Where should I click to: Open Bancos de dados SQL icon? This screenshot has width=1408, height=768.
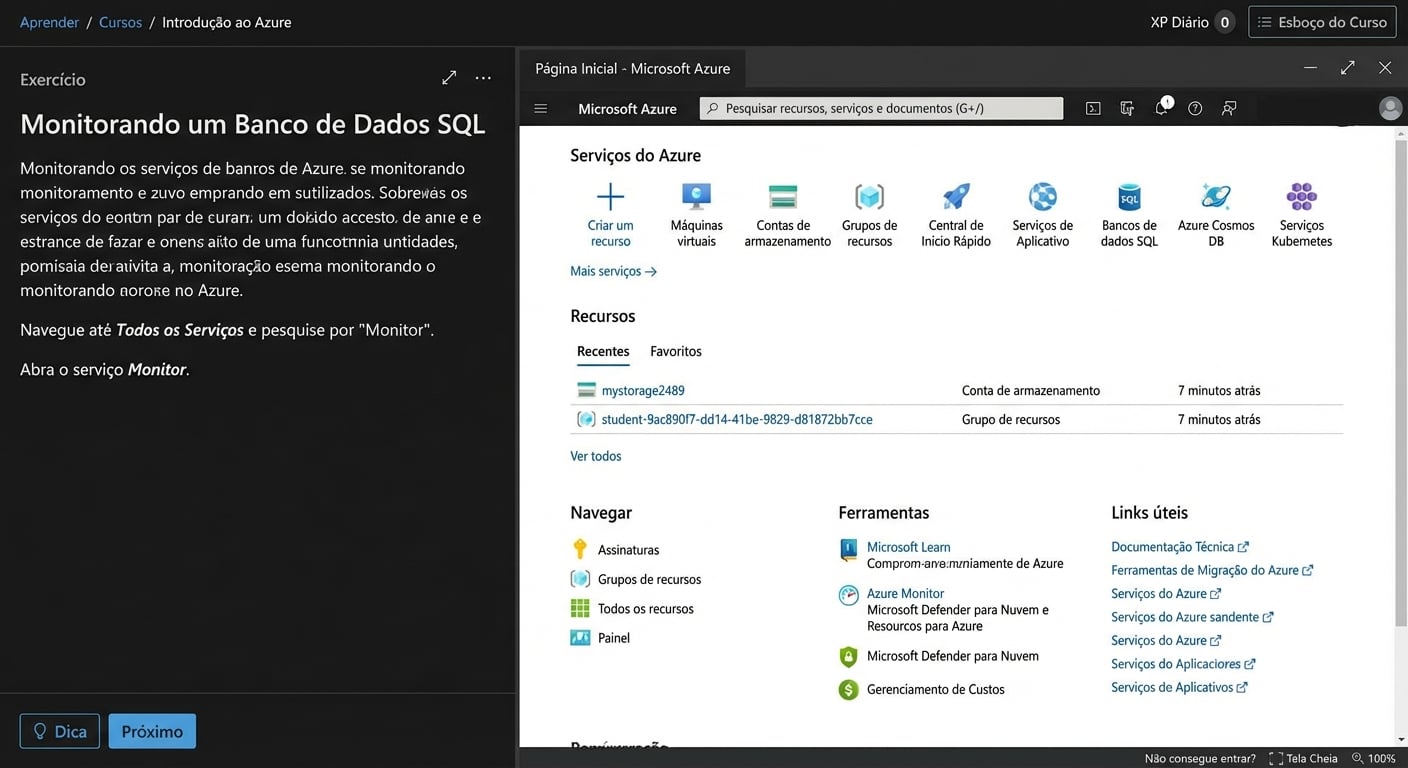tap(1129, 196)
